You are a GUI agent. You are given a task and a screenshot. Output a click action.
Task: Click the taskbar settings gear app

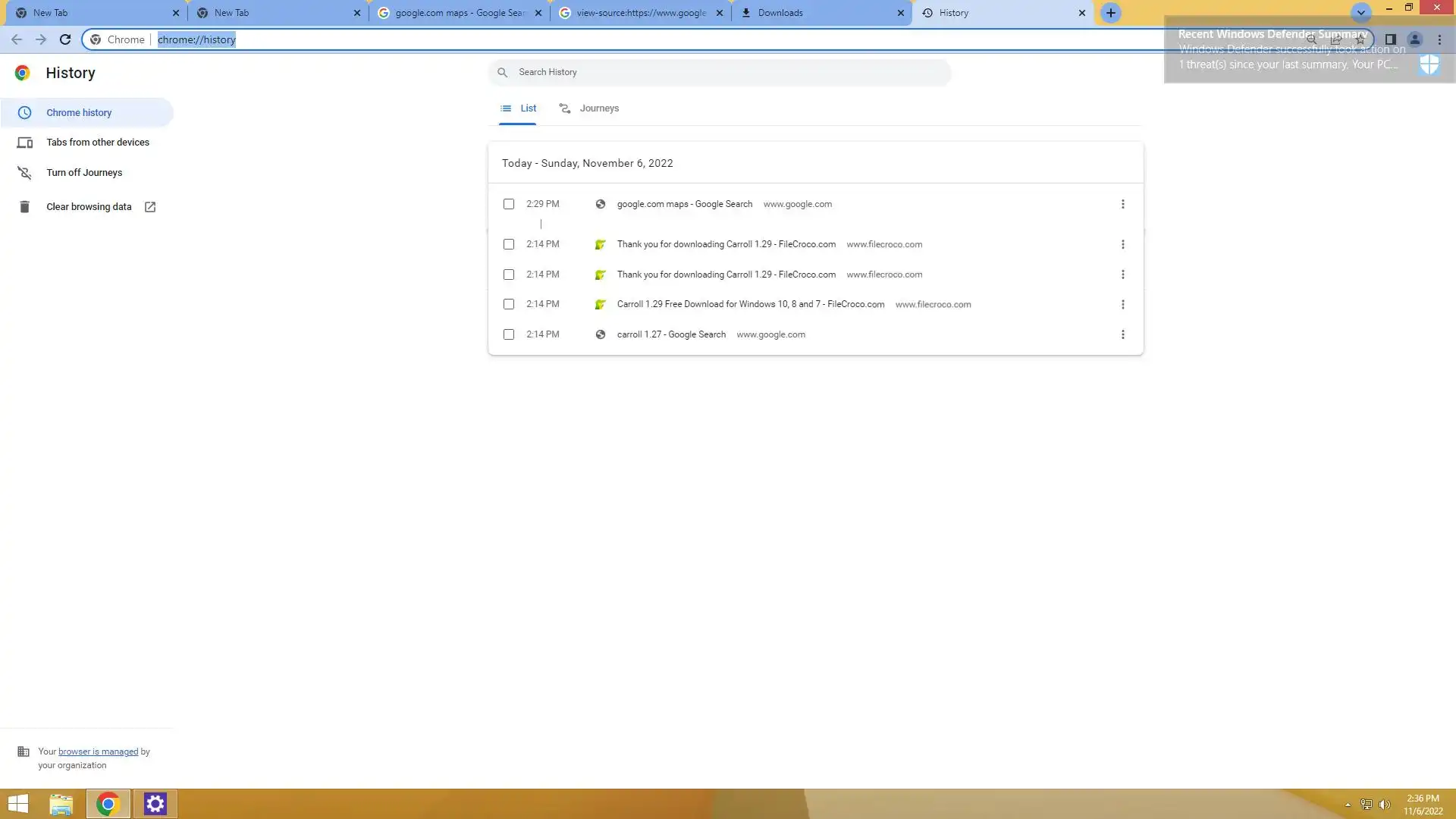155,804
